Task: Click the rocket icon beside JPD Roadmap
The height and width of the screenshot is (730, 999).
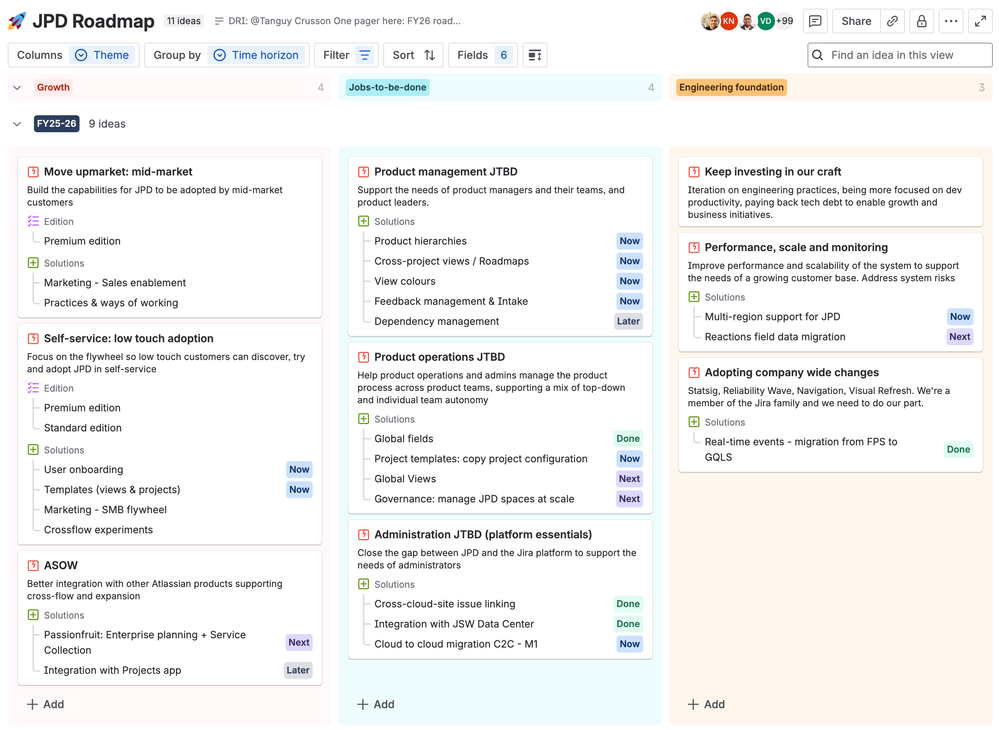Action: 17,21
